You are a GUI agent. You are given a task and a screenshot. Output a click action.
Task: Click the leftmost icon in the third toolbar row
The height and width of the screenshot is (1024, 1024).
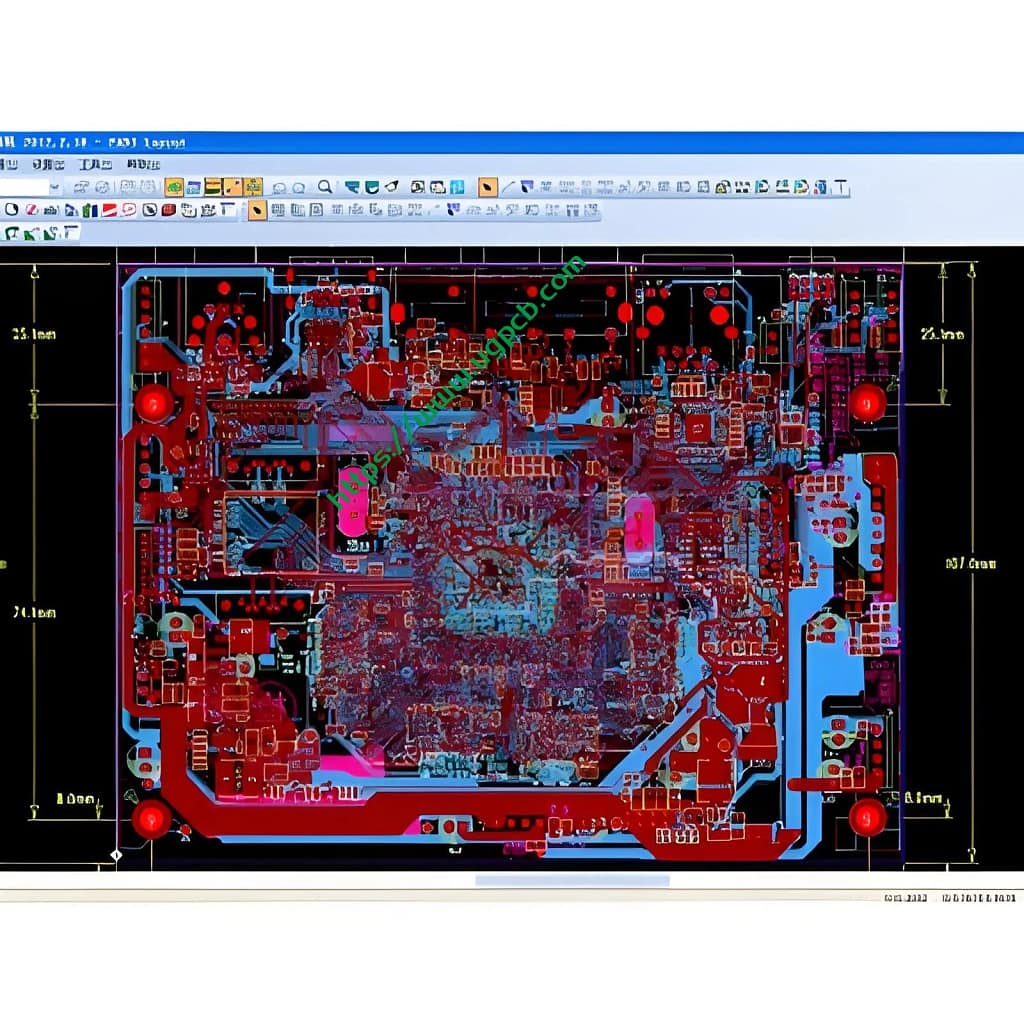[11, 233]
